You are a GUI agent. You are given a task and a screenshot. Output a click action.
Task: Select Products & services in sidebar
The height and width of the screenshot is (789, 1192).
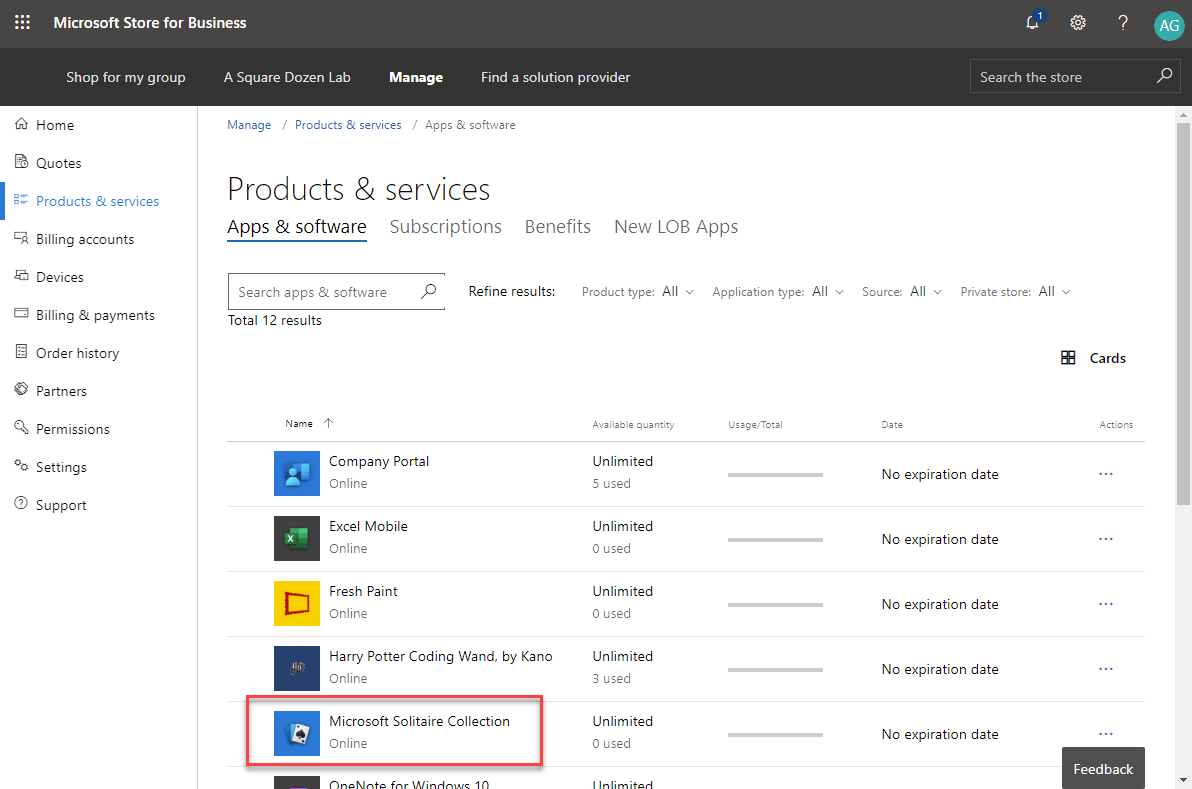point(98,201)
